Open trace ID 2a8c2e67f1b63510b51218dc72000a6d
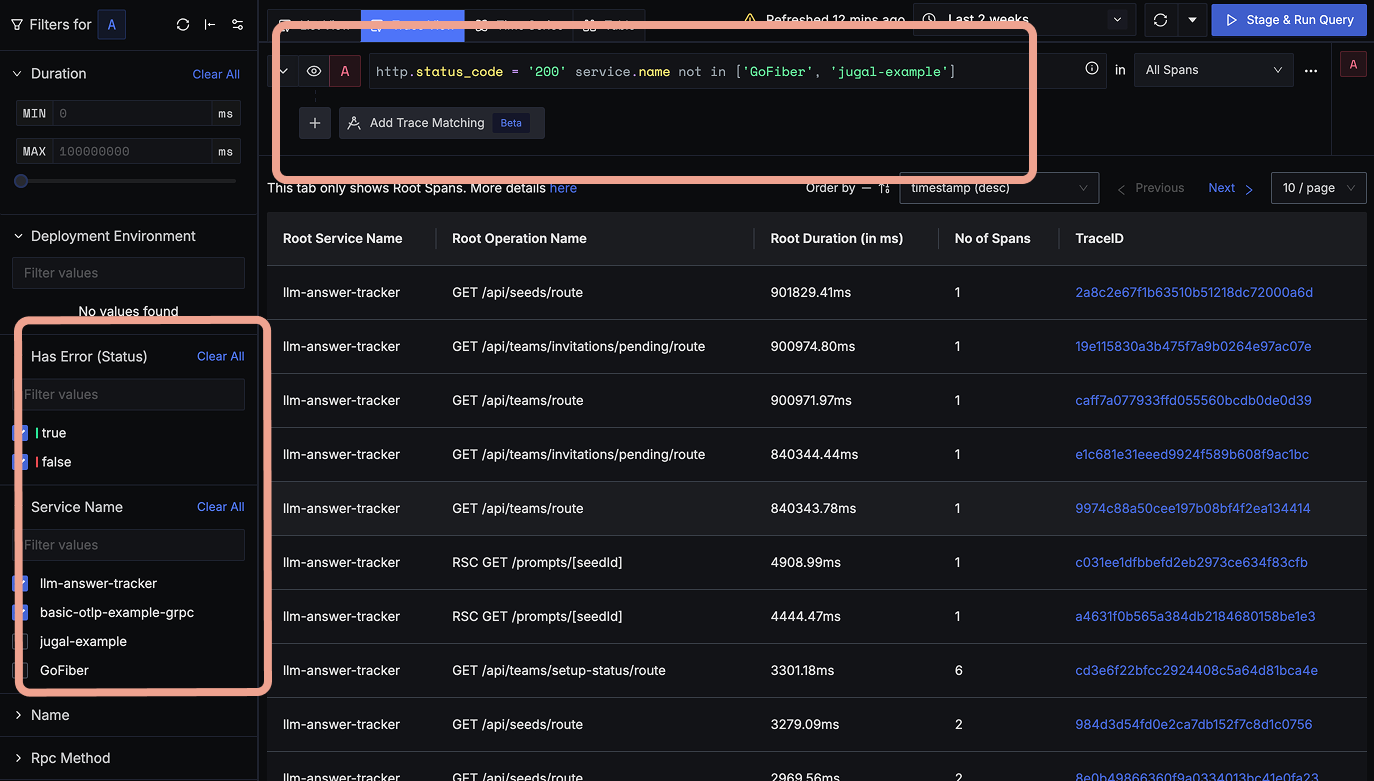The width and height of the screenshot is (1374, 781). click(x=1194, y=293)
